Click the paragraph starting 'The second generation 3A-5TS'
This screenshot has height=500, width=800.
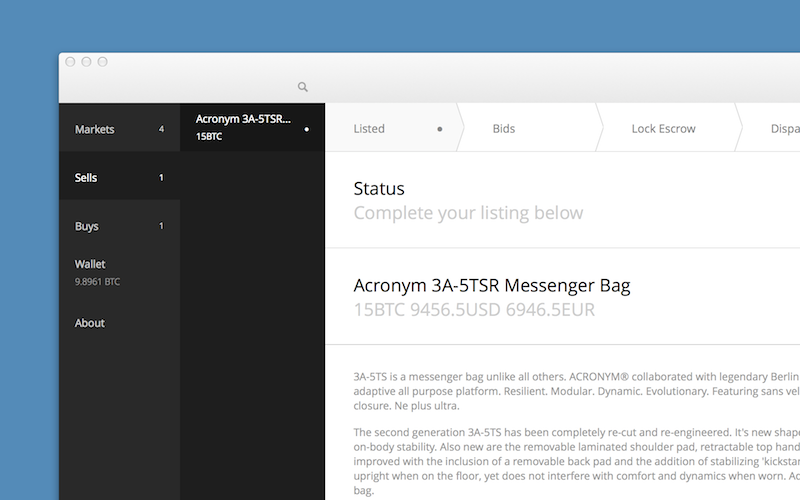(x=577, y=461)
